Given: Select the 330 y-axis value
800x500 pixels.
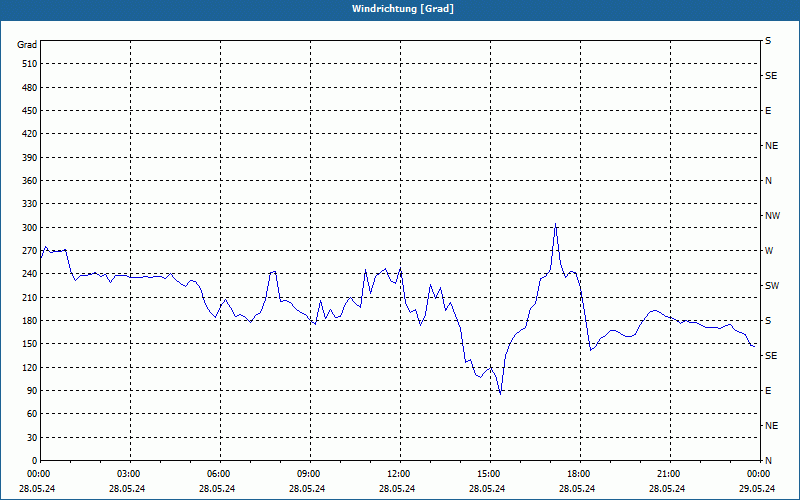Looking at the screenshot, I should point(30,204).
